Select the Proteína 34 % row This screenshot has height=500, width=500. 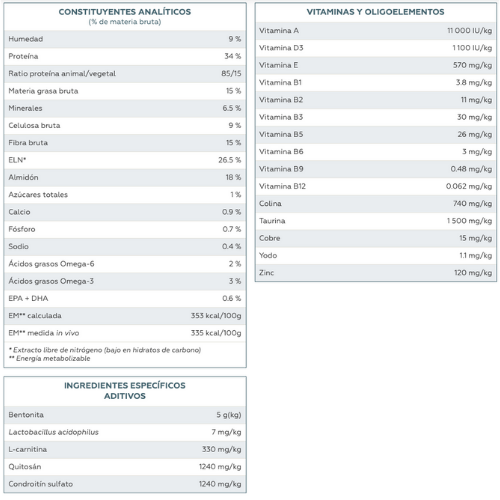pos(125,56)
